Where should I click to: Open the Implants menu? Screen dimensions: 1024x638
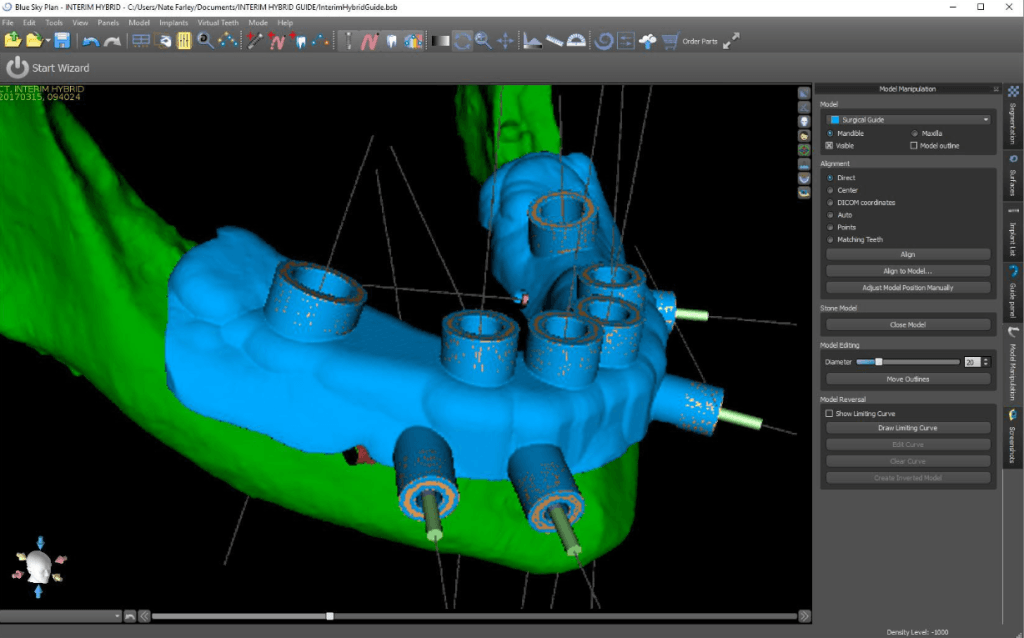pyautogui.click(x=174, y=22)
